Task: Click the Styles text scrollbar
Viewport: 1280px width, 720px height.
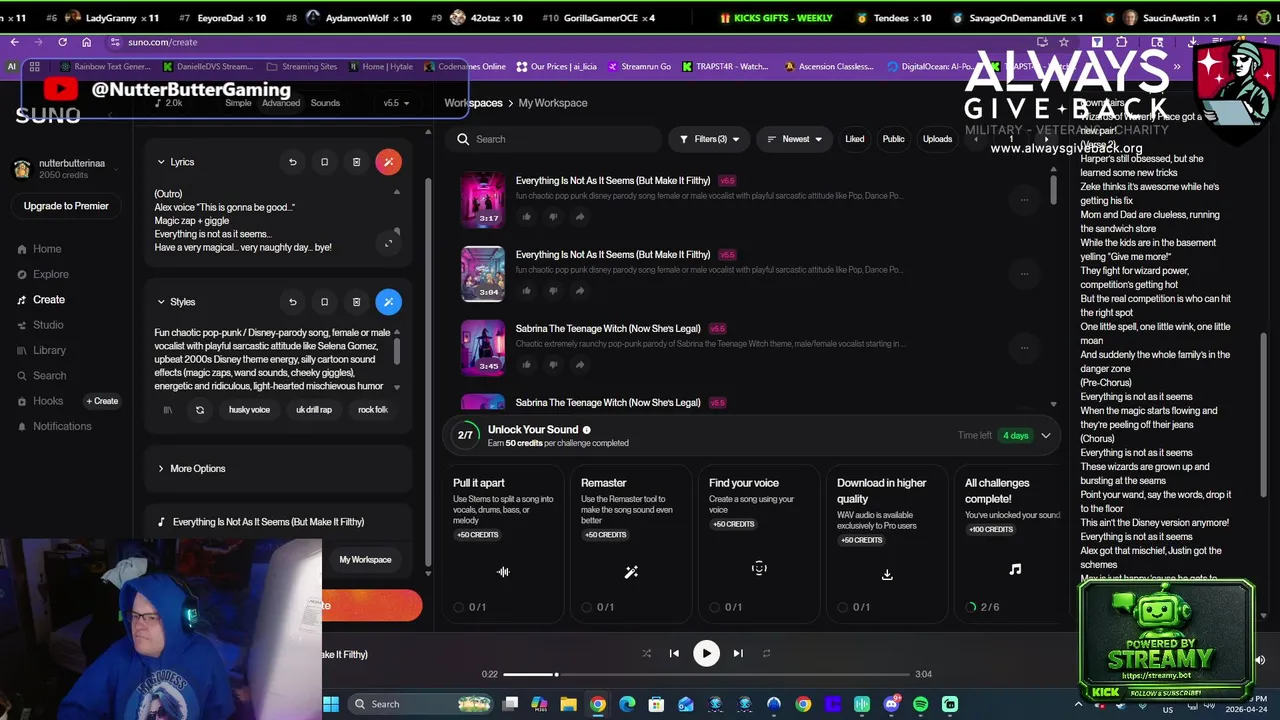Action: [397, 351]
